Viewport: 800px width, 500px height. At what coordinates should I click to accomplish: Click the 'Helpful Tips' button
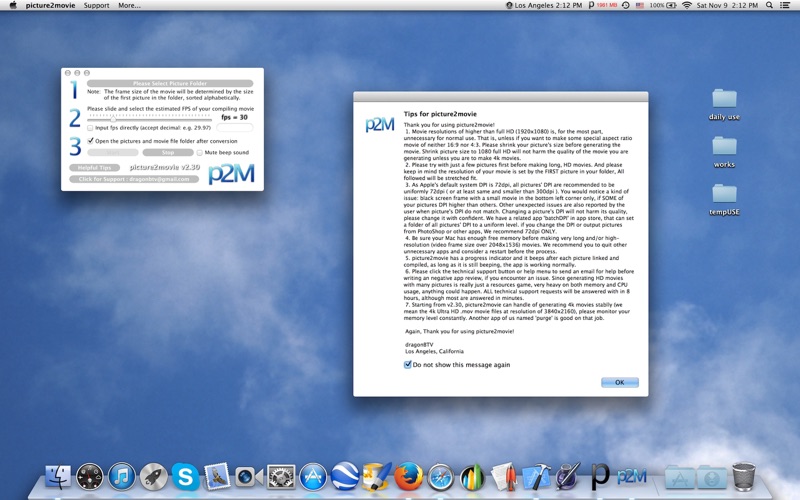tap(94, 167)
